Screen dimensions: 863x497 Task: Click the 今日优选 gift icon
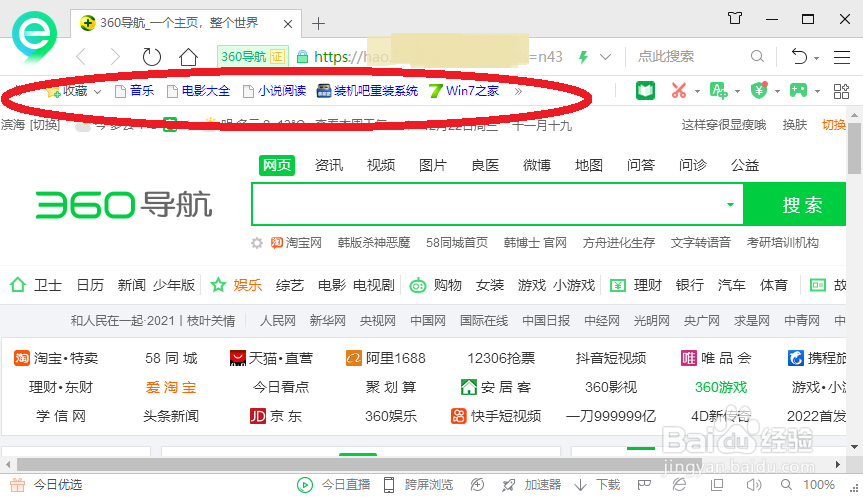click(x=18, y=485)
